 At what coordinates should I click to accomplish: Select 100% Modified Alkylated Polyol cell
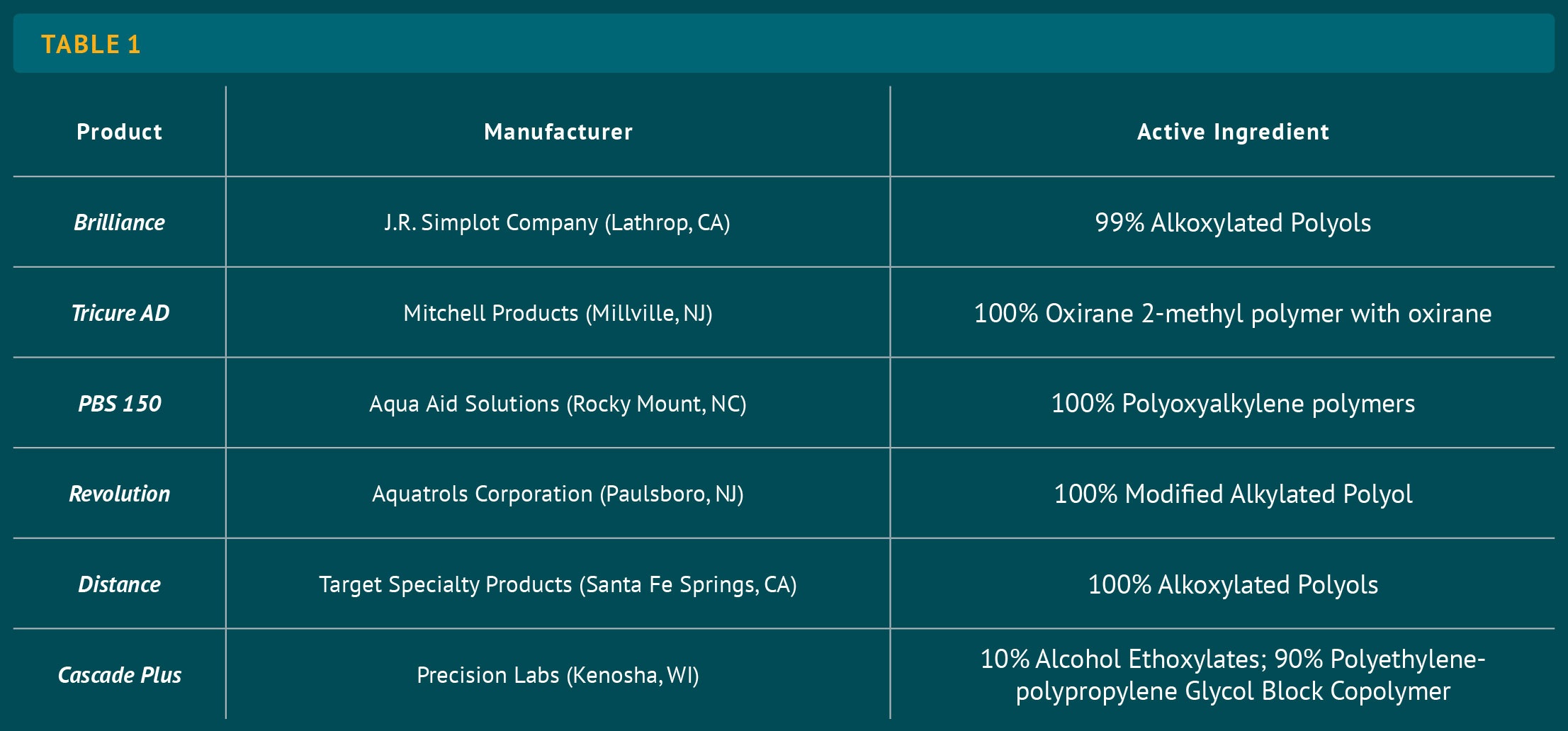[1222, 494]
